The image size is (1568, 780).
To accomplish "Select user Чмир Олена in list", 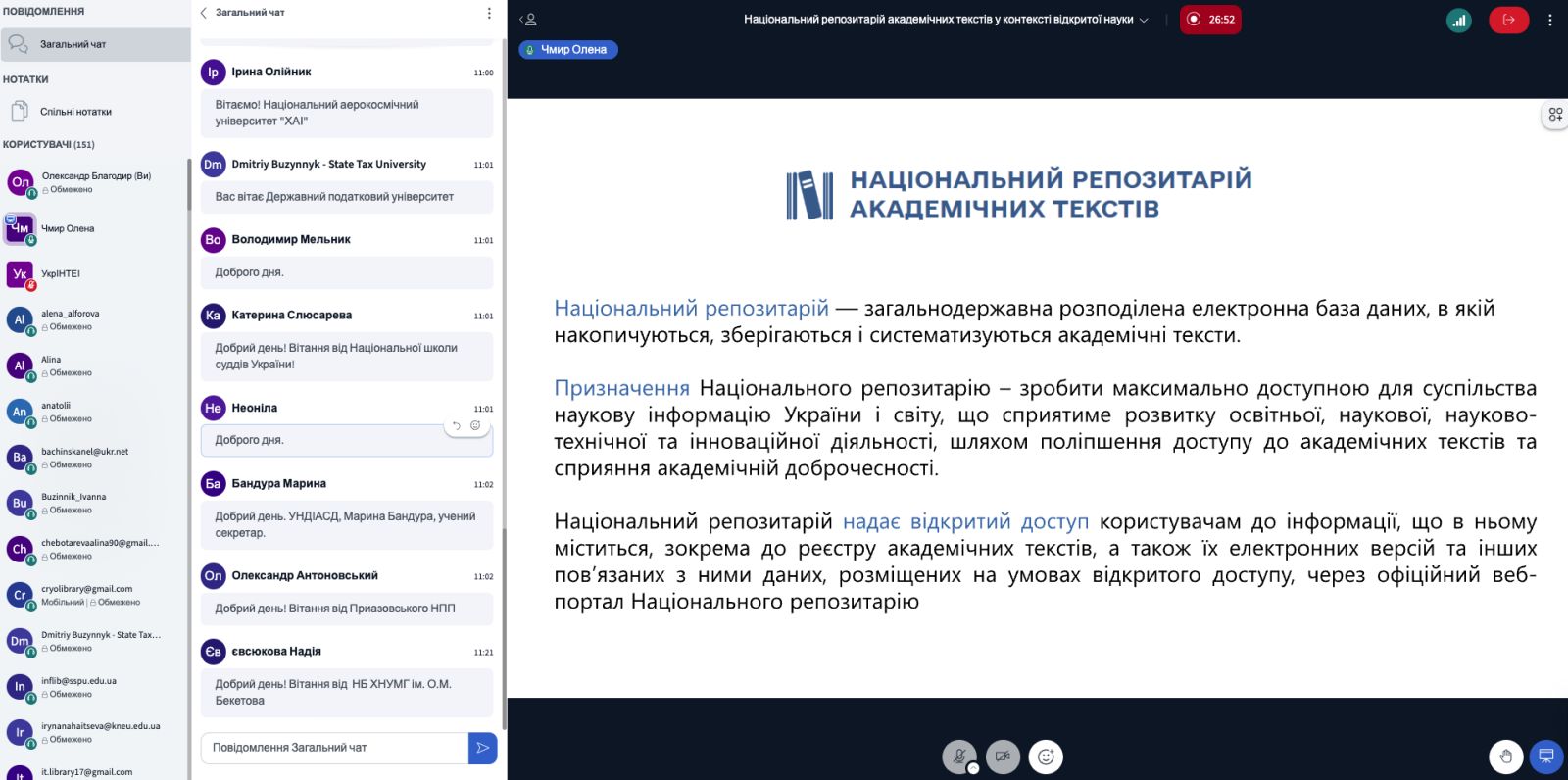I will 94,228.
